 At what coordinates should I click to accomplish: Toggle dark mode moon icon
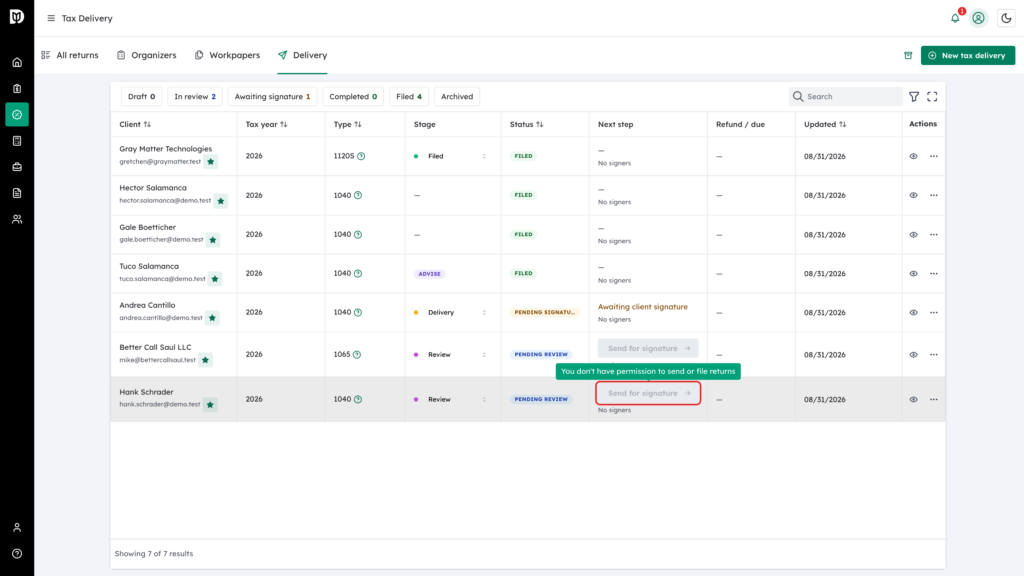click(1006, 18)
